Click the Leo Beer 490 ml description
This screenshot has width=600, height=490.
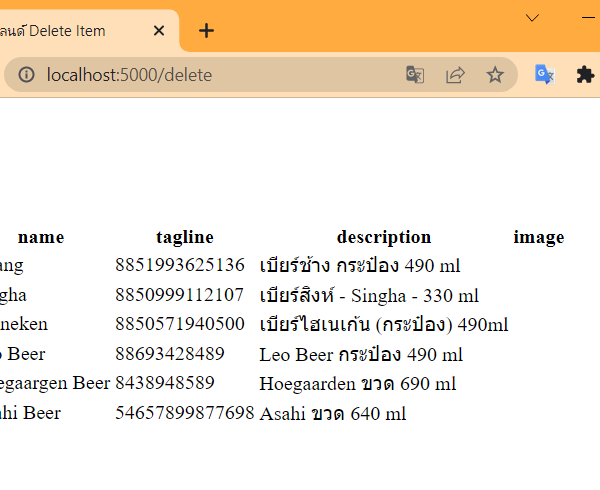point(361,354)
